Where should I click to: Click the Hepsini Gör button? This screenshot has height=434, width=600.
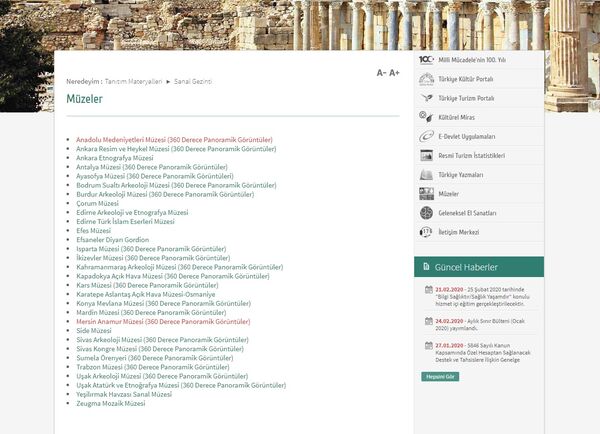click(x=440, y=376)
